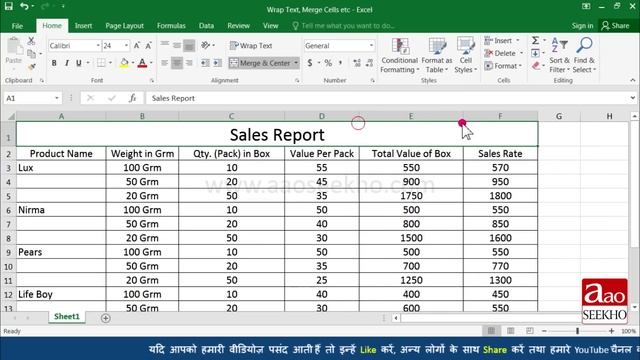The image size is (640, 360).
Task: Switch to Page Layout view in status bar
Action: coord(510,331)
